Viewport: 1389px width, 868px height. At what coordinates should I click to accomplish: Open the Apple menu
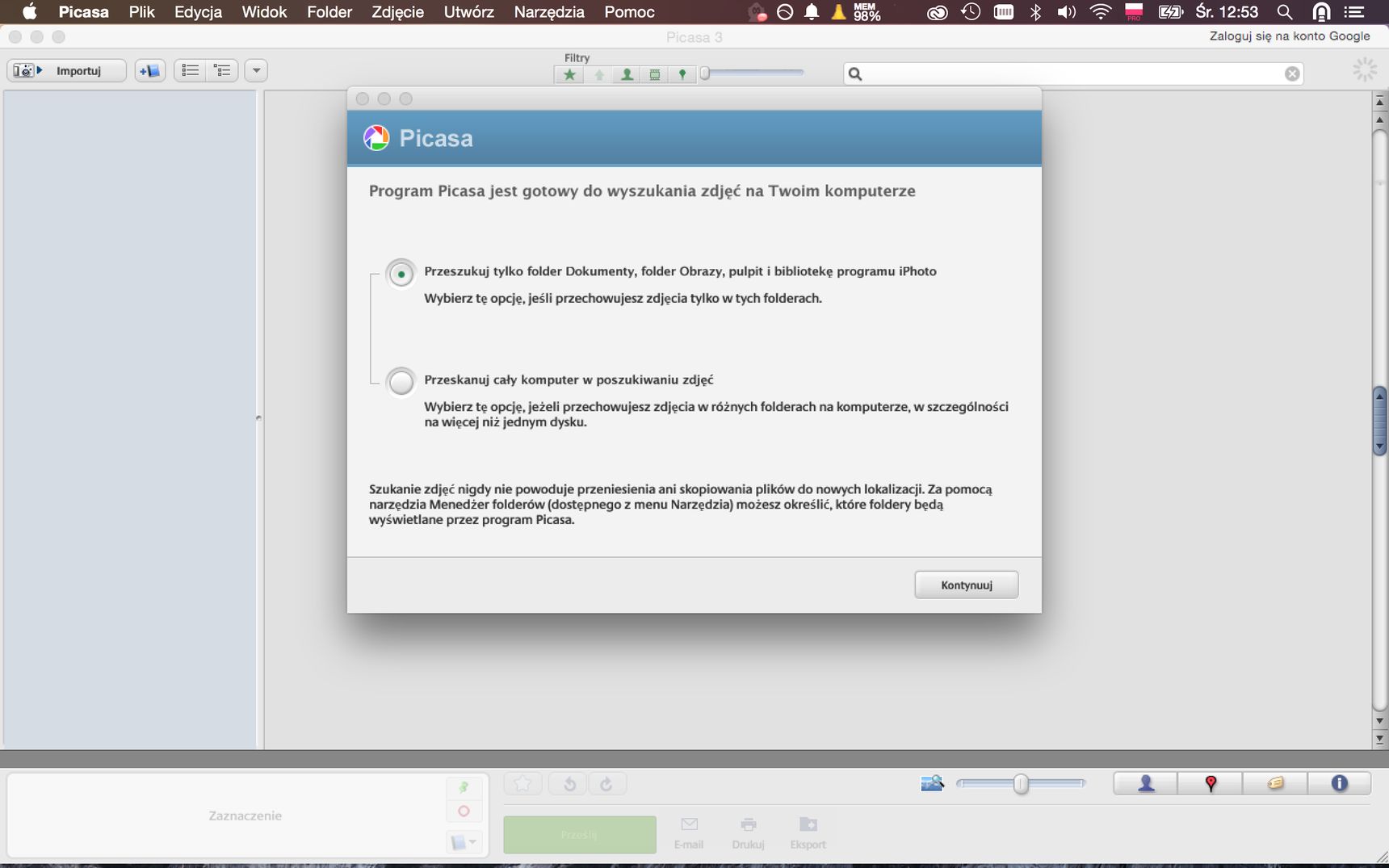point(29,12)
